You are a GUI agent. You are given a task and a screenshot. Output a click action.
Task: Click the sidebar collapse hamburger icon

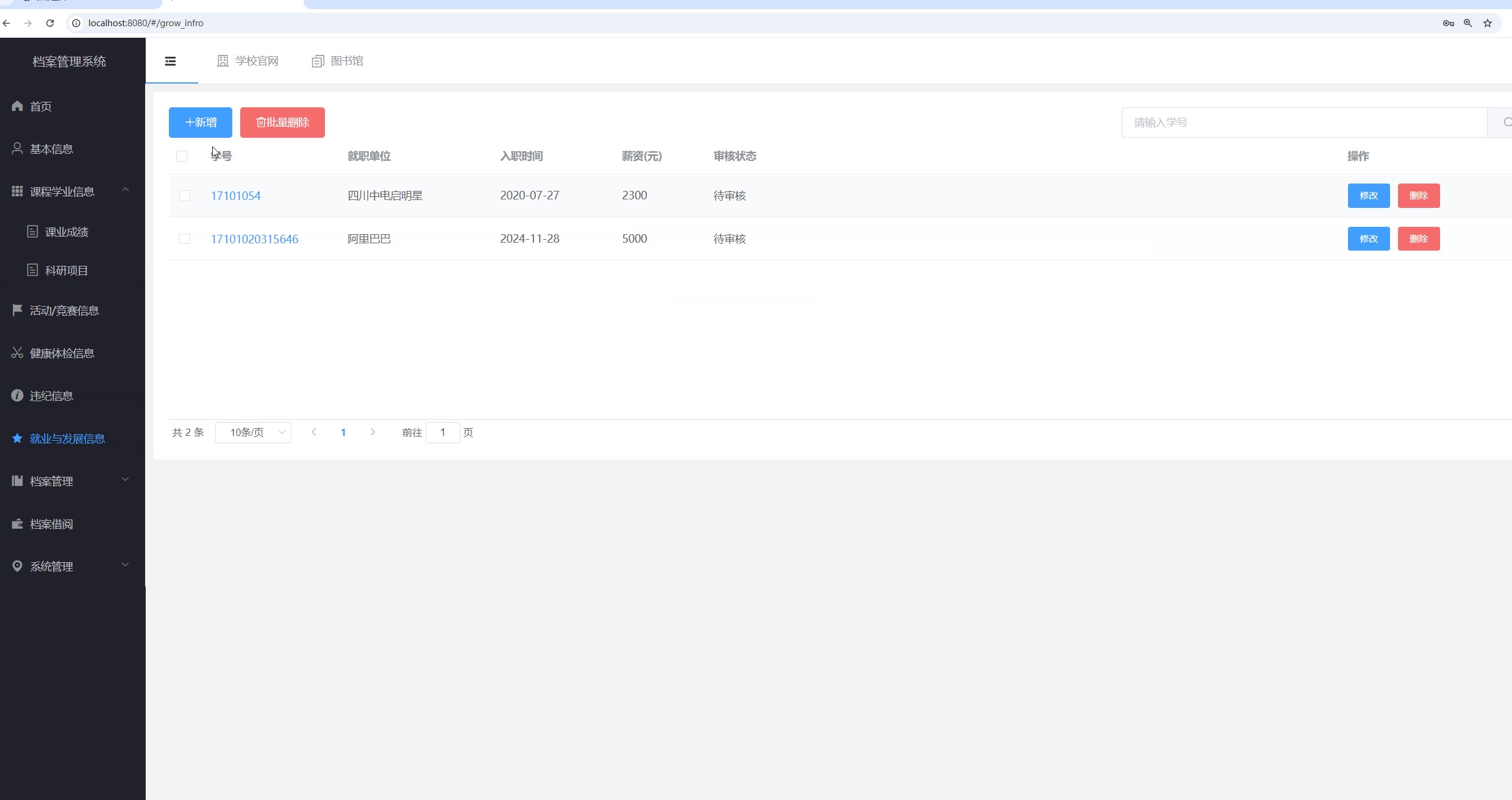(171, 61)
